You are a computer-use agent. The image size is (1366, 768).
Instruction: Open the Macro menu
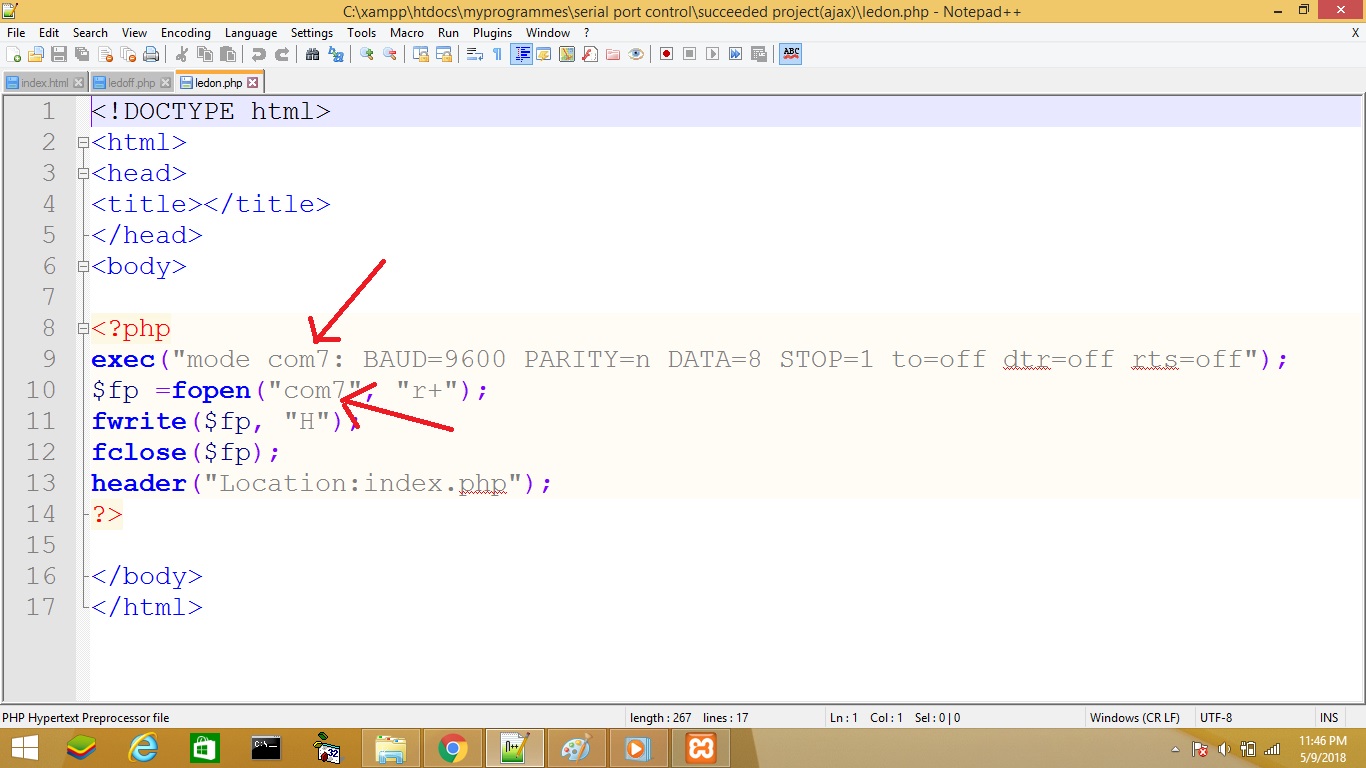pyautogui.click(x=407, y=33)
